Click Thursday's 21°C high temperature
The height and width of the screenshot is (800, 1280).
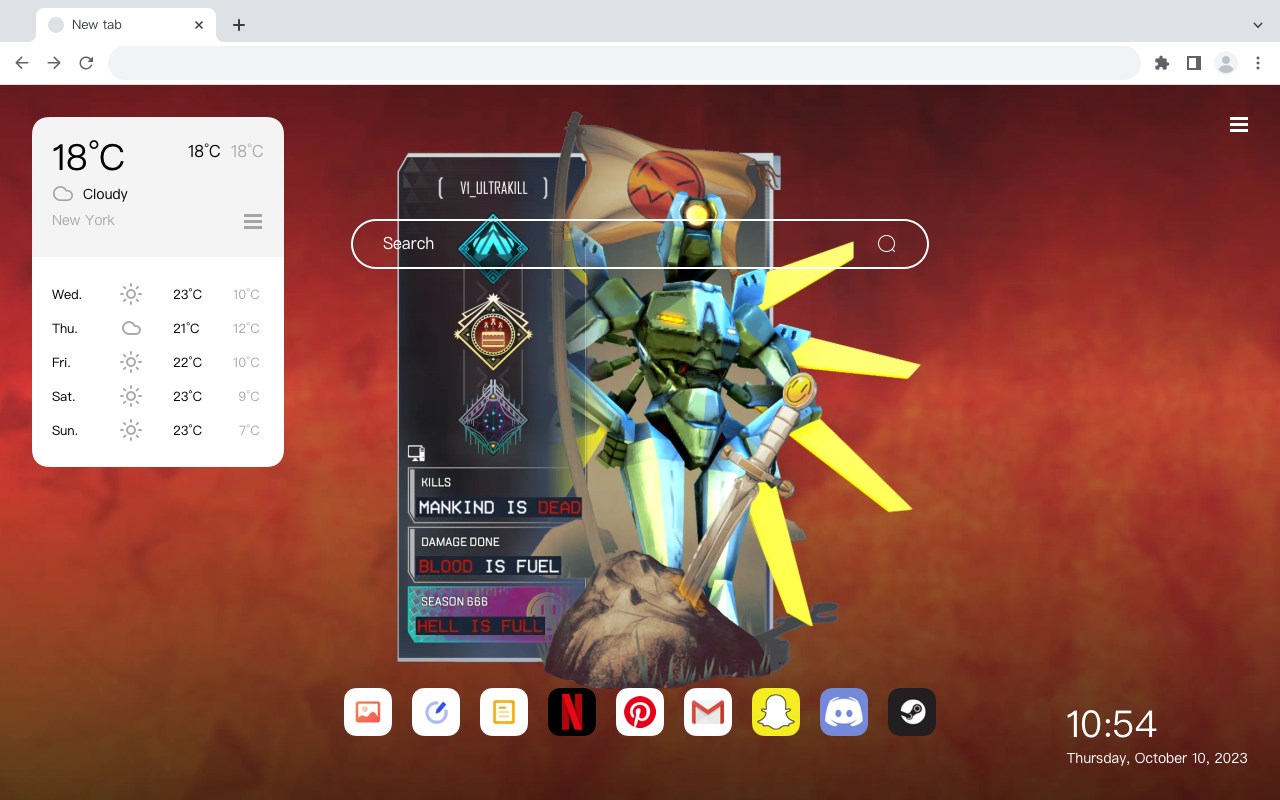tap(187, 328)
